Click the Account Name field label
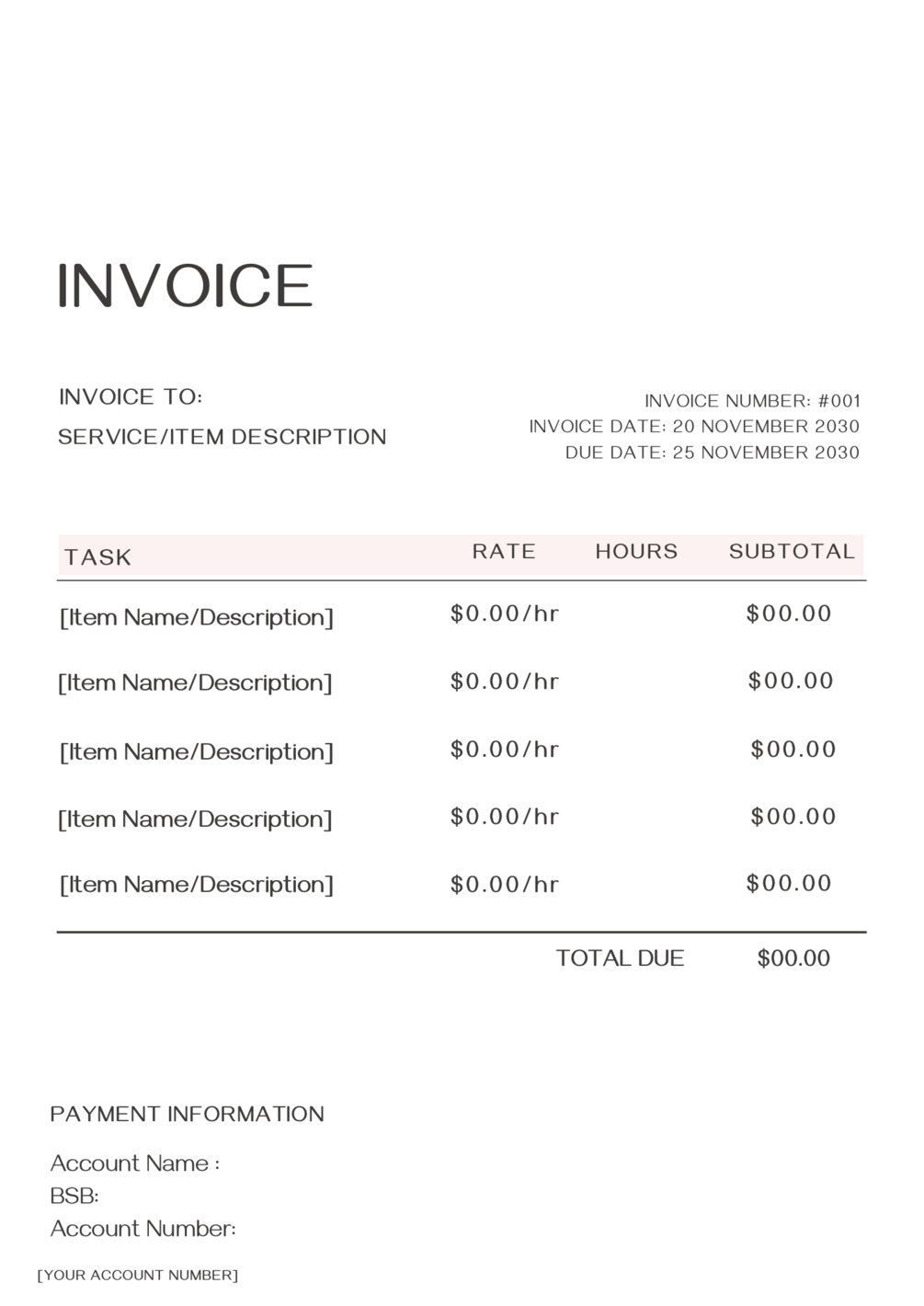Image resolution: width=924 pixels, height=1306 pixels. click(135, 1163)
